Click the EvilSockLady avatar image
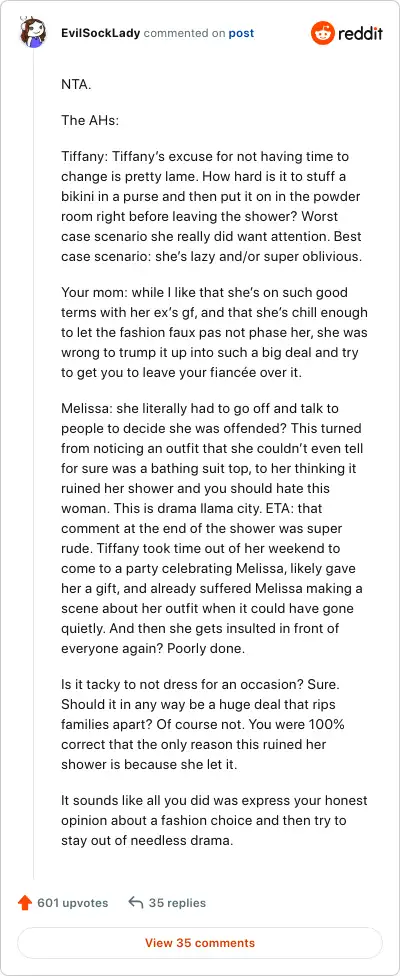The width and height of the screenshot is (400, 976). (x=32, y=32)
